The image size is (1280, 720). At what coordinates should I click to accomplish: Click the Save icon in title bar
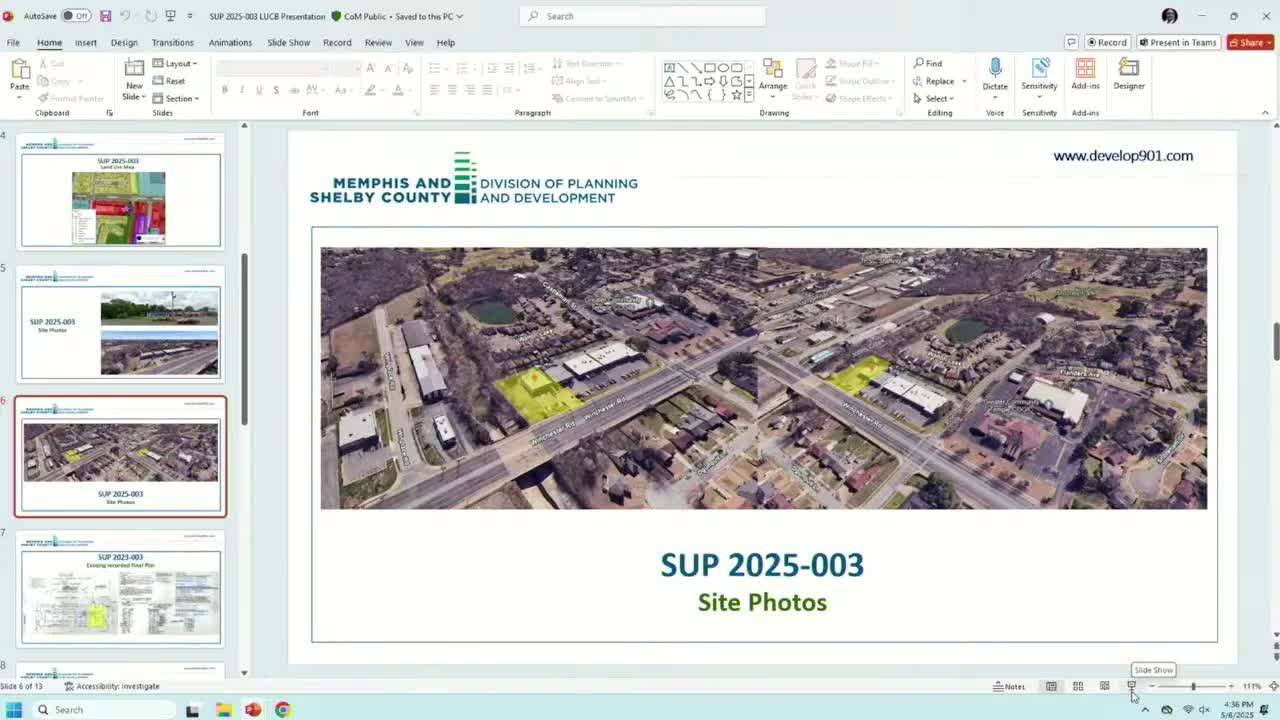[x=105, y=16]
